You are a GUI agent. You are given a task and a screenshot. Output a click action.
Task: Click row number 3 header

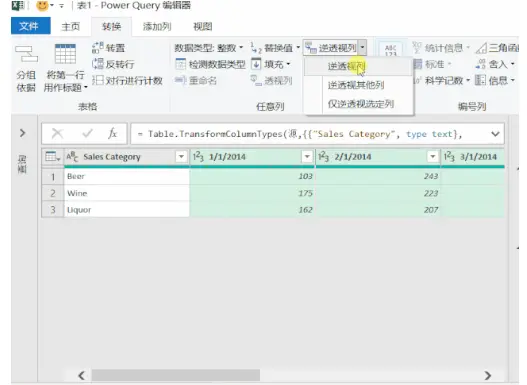point(53,210)
